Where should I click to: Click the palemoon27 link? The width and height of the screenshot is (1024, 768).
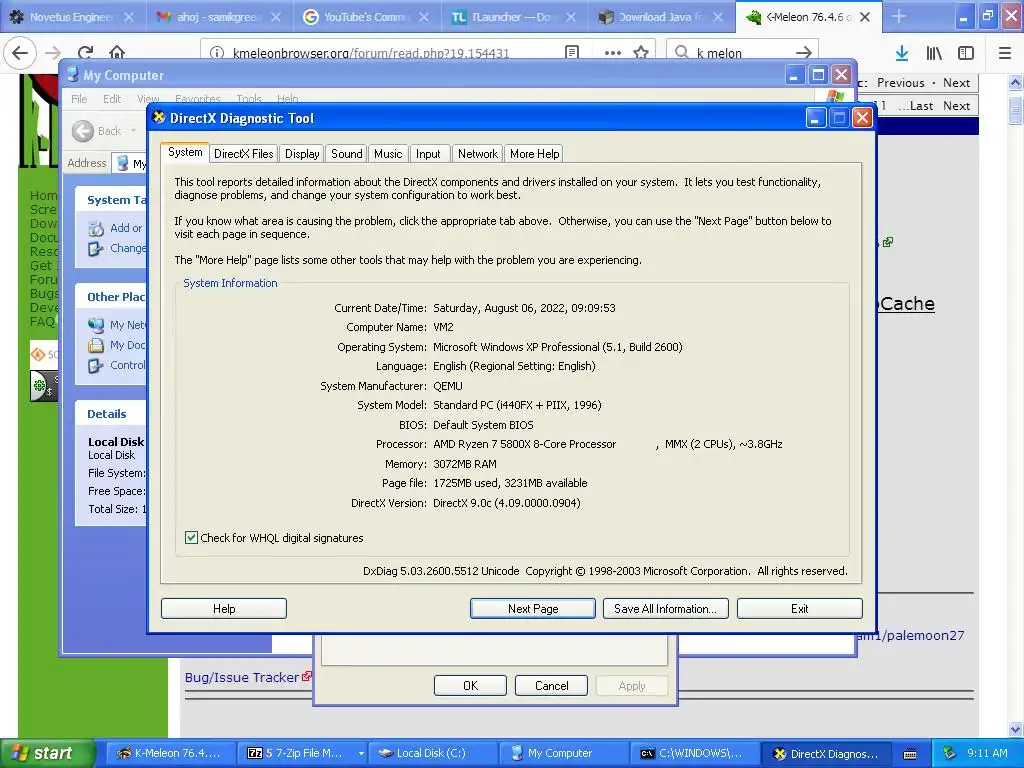click(911, 635)
